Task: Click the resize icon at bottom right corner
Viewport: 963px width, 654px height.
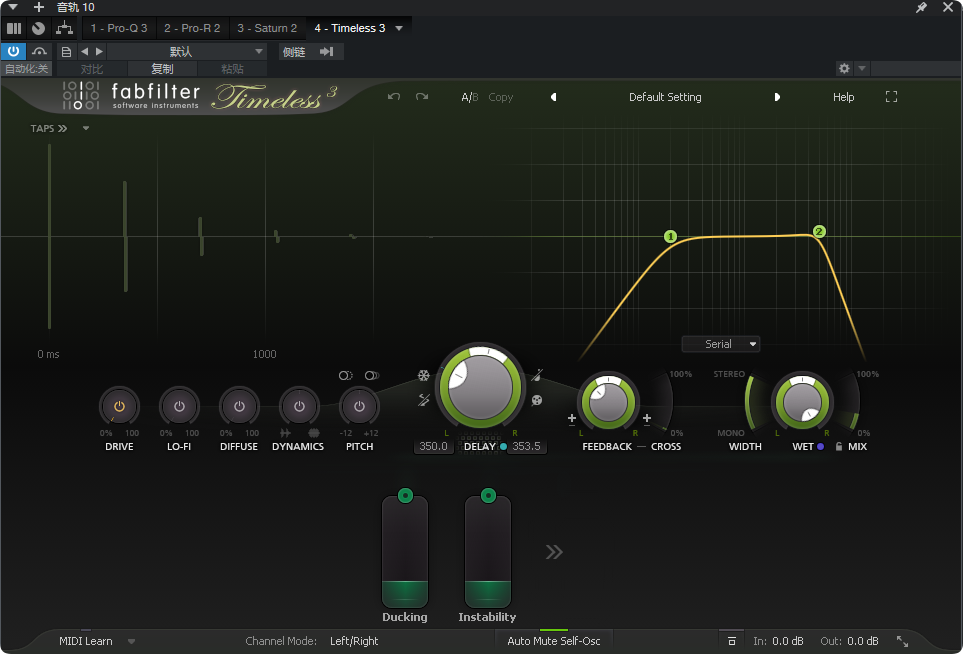Action: click(902, 641)
